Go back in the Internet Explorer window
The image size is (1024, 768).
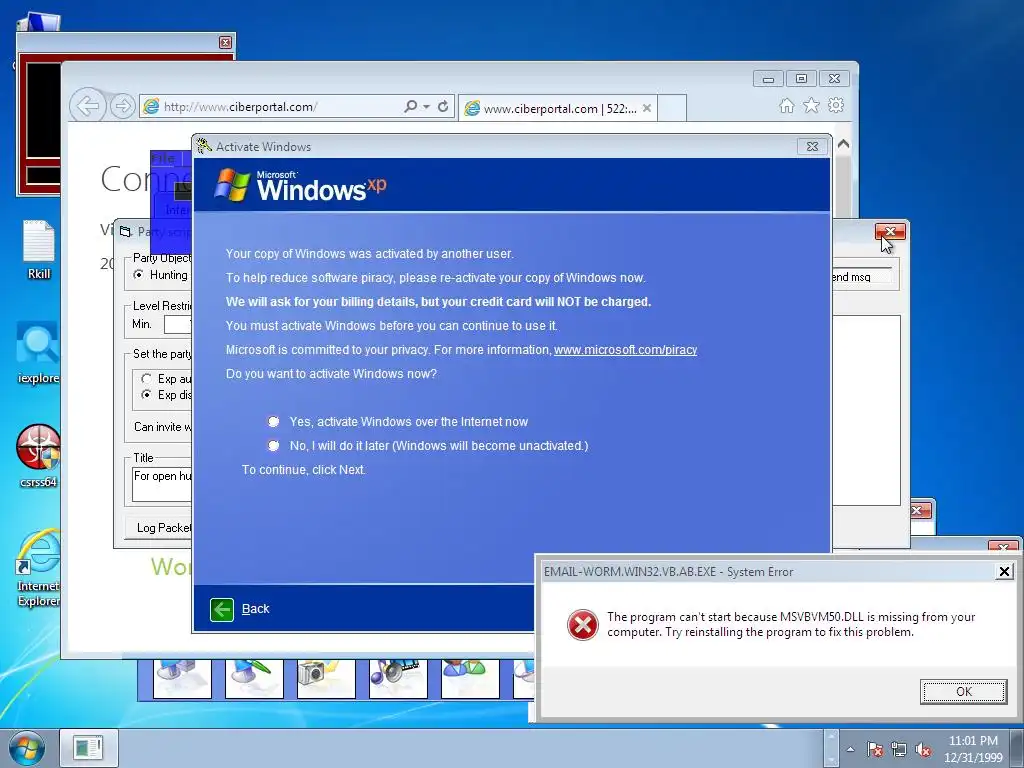(x=88, y=105)
